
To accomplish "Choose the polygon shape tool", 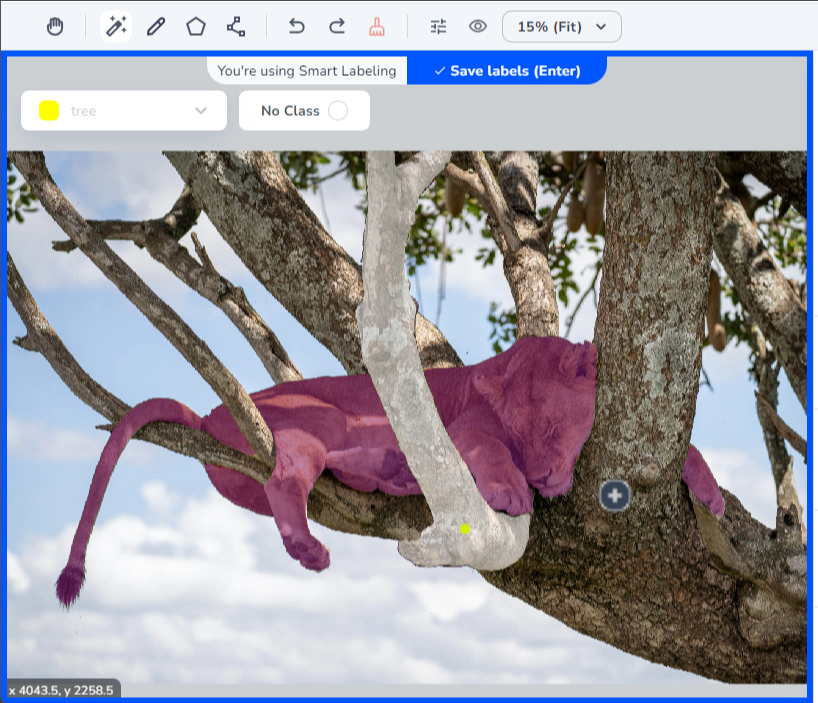I will [x=196, y=27].
